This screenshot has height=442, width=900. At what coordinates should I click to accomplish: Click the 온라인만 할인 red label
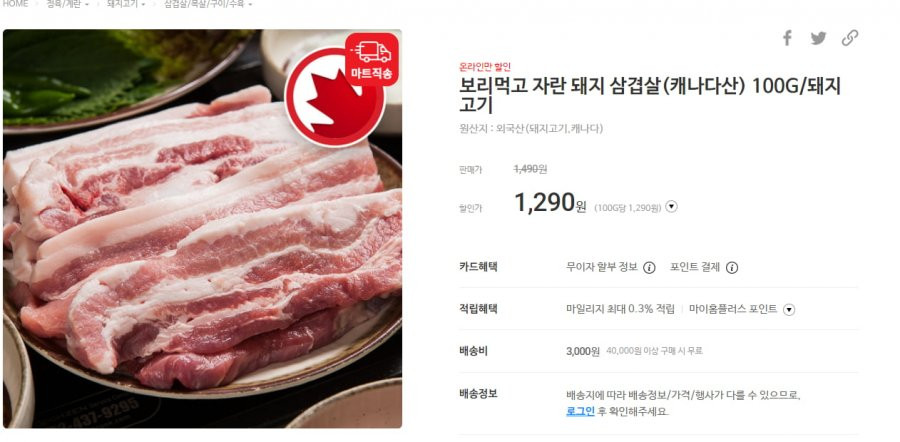[x=484, y=67]
